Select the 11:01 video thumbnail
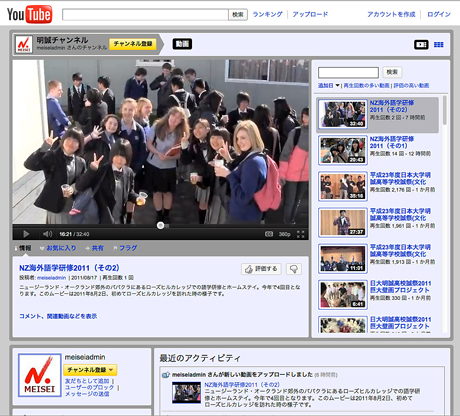Image resolution: width=460 pixels, height=416 pixels. pos(343,259)
